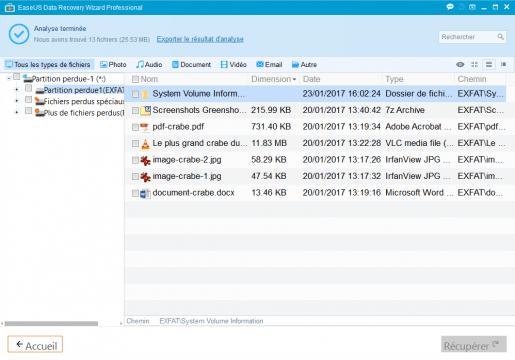515x360 pixels.
Task: Filter results by Photo
Action: (113, 65)
